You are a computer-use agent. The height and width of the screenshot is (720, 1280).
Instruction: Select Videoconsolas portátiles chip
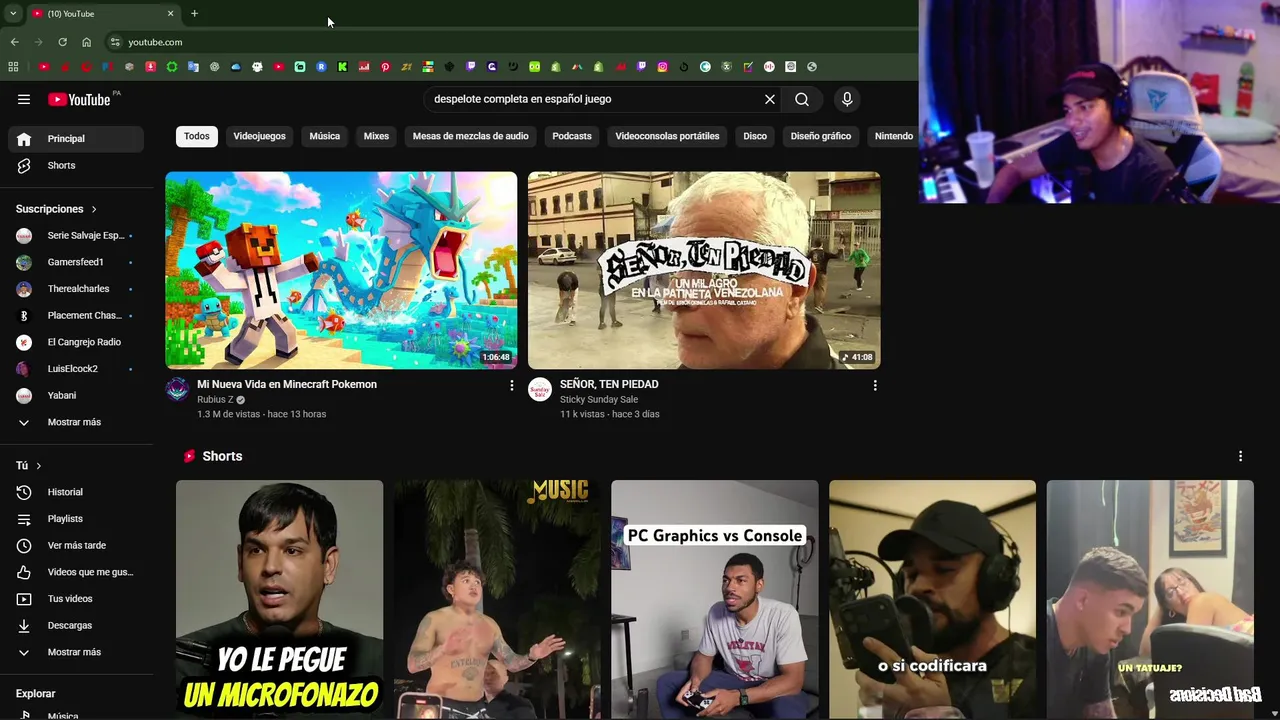667,136
